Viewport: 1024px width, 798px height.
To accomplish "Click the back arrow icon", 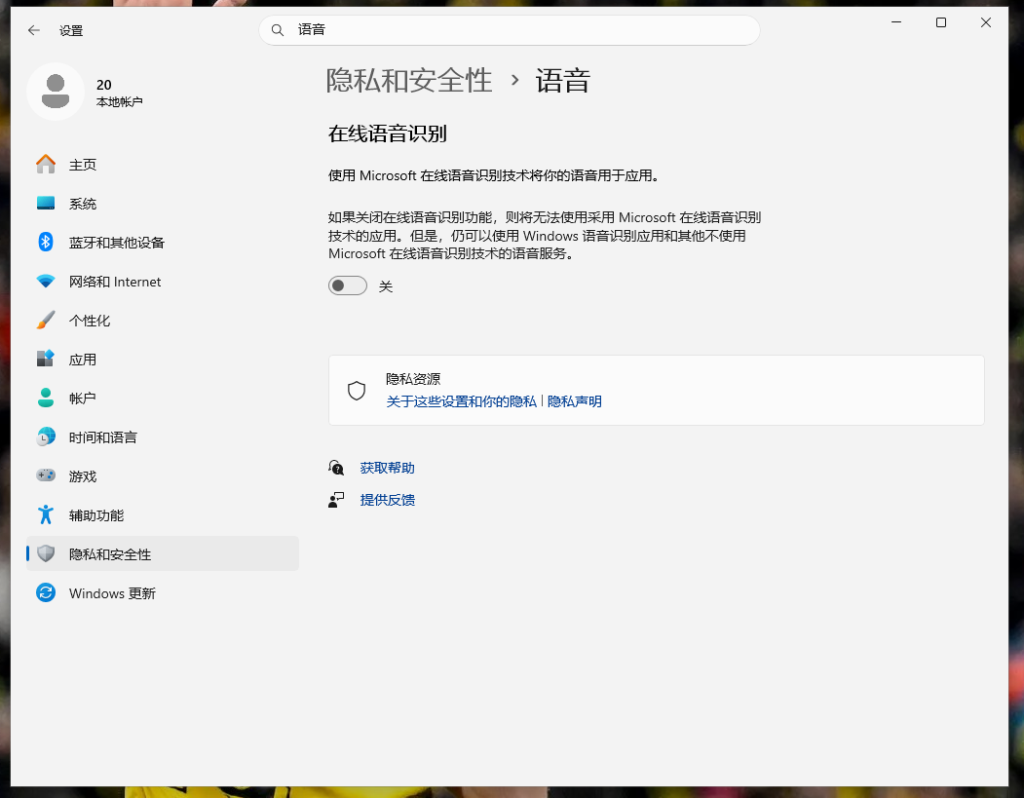I will tap(34, 30).
